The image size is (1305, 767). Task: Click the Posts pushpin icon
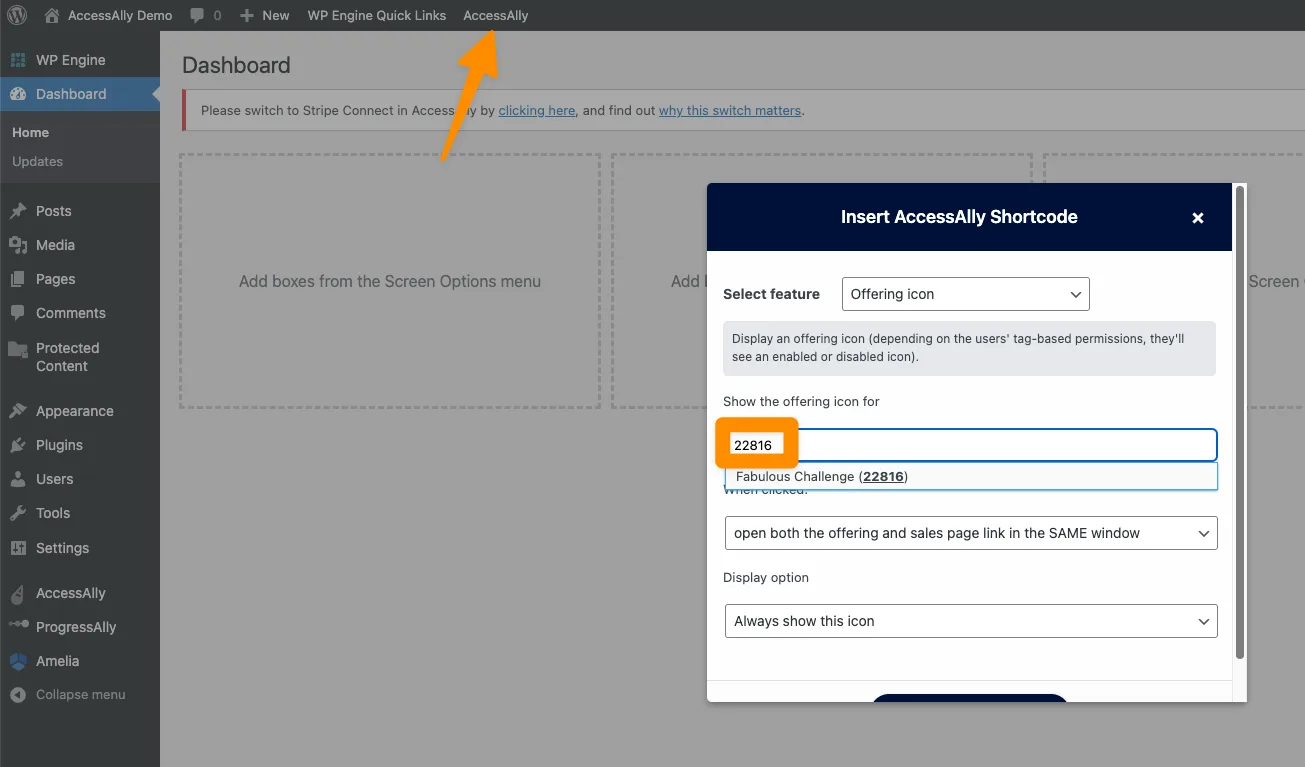pos(17,211)
